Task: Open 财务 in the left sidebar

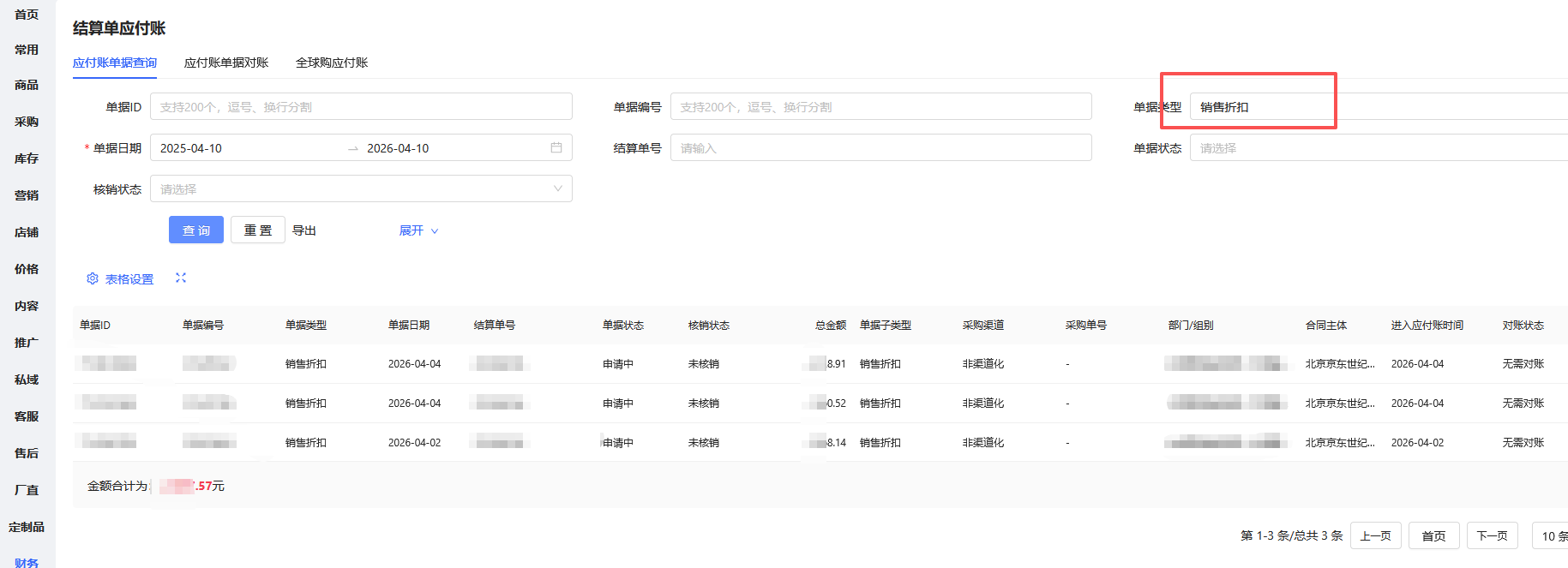Action: [27, 562]
